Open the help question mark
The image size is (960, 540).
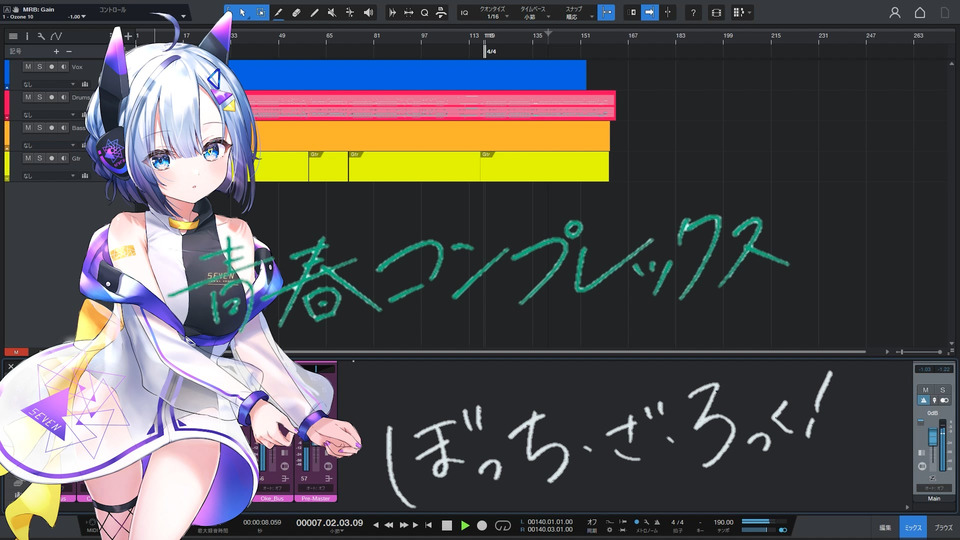click(693, 12)
